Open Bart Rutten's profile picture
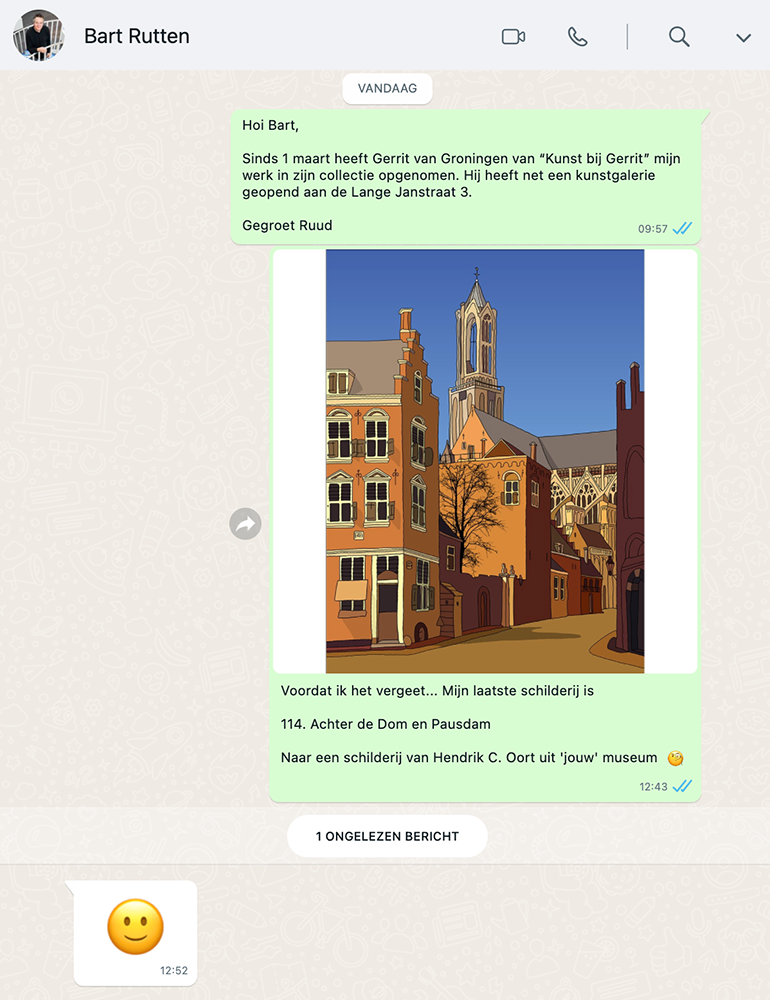 pyautogui.click(x=38, y=35)
